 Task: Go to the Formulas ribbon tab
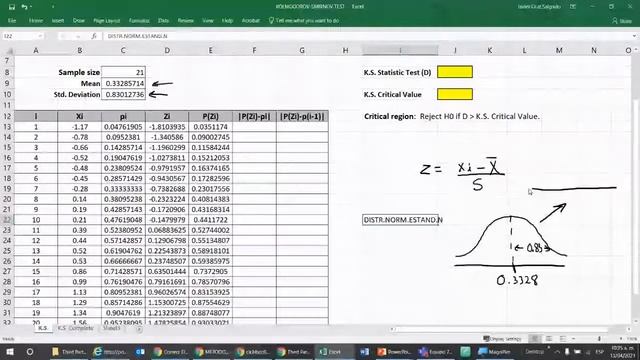[x=139, y=20]
